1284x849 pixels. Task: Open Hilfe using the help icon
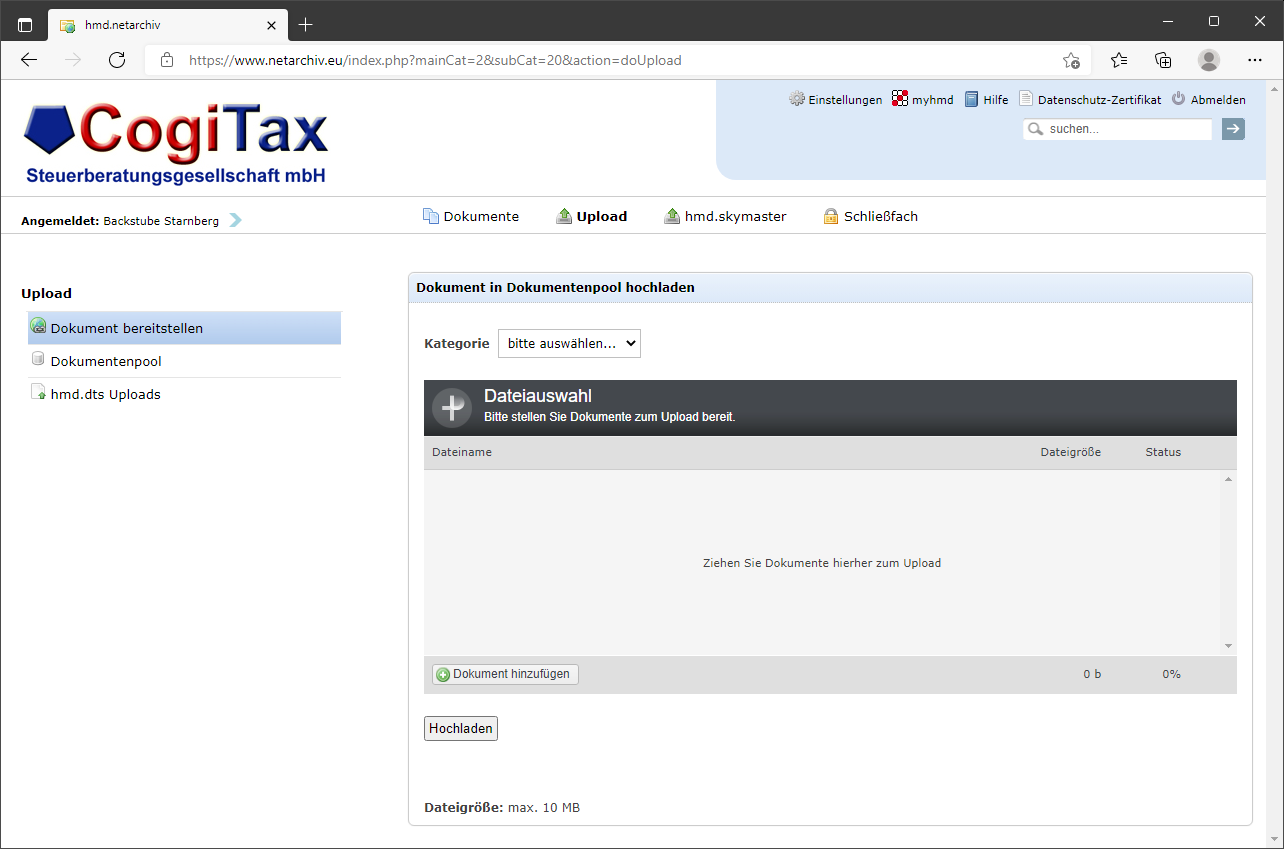click(x=970, y=98)
